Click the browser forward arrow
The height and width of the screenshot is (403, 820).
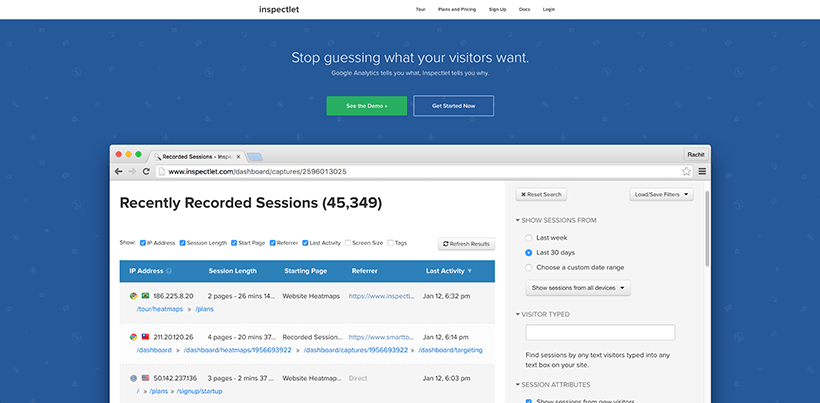click(x=132, y=171)
